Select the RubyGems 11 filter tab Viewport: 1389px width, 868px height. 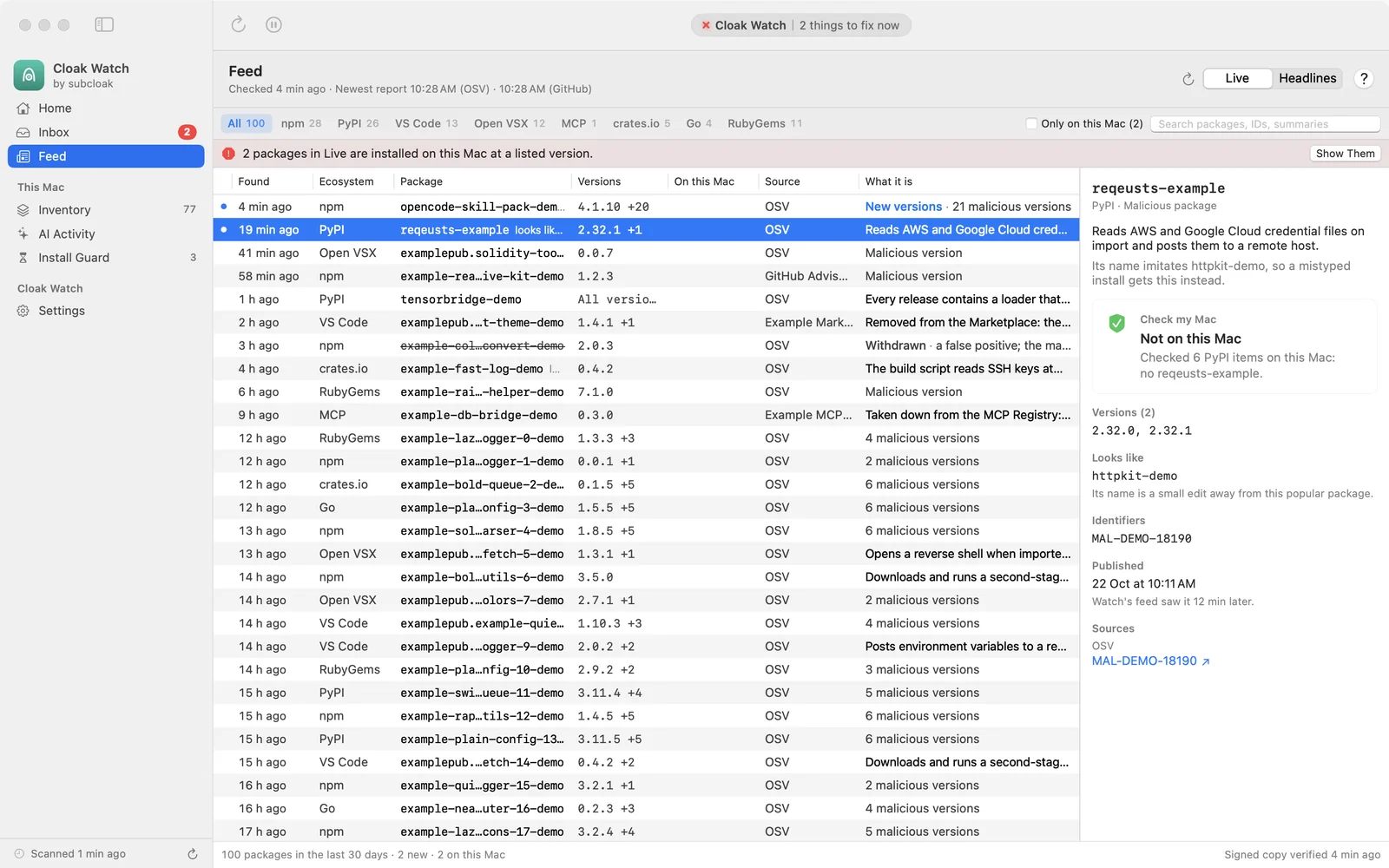coord(765,124)
